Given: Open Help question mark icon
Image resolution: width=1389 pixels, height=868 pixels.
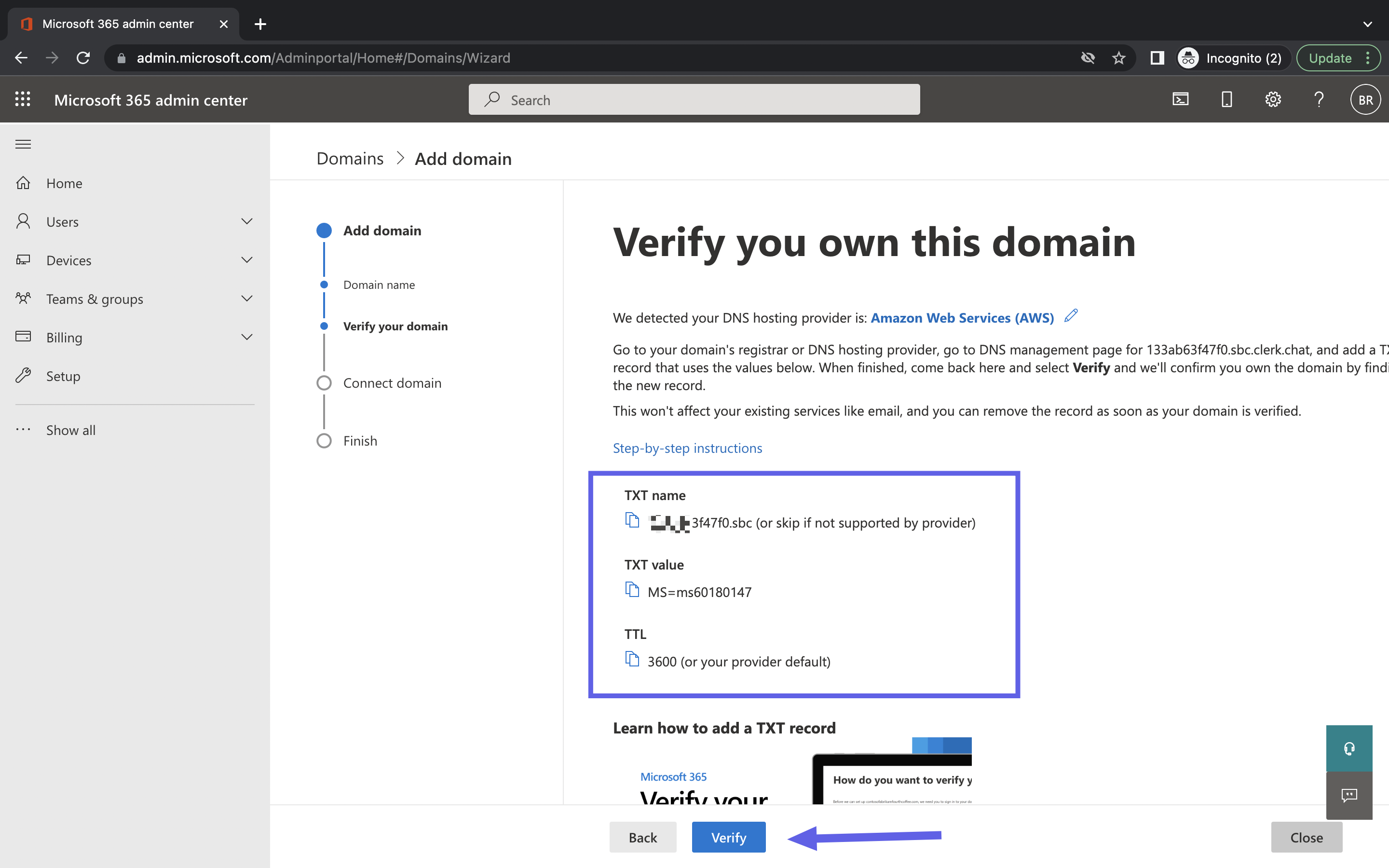Looking at the screenshot, I should [x=1319, y=99].
